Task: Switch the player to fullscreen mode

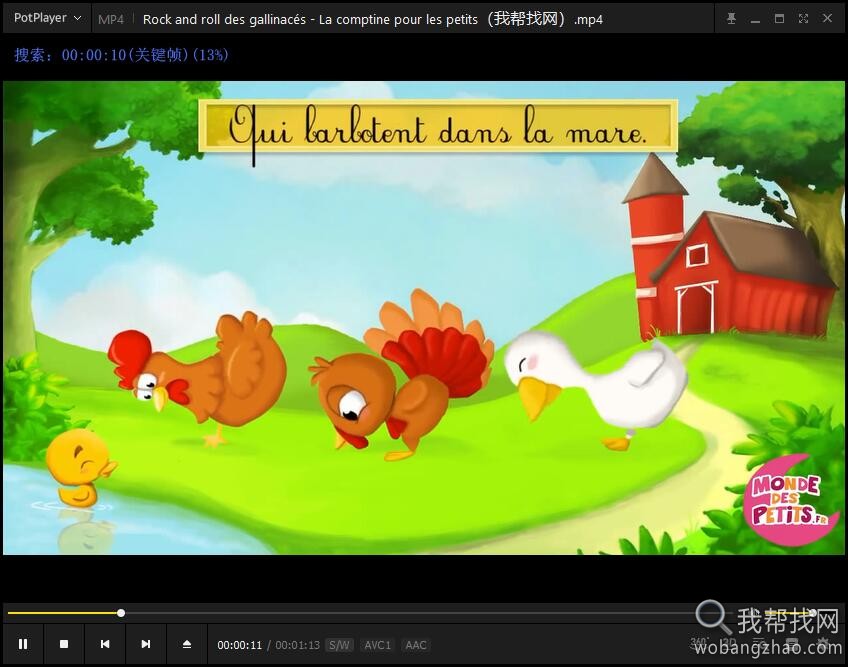Action: pyautogui.click(x=804, y=18)
